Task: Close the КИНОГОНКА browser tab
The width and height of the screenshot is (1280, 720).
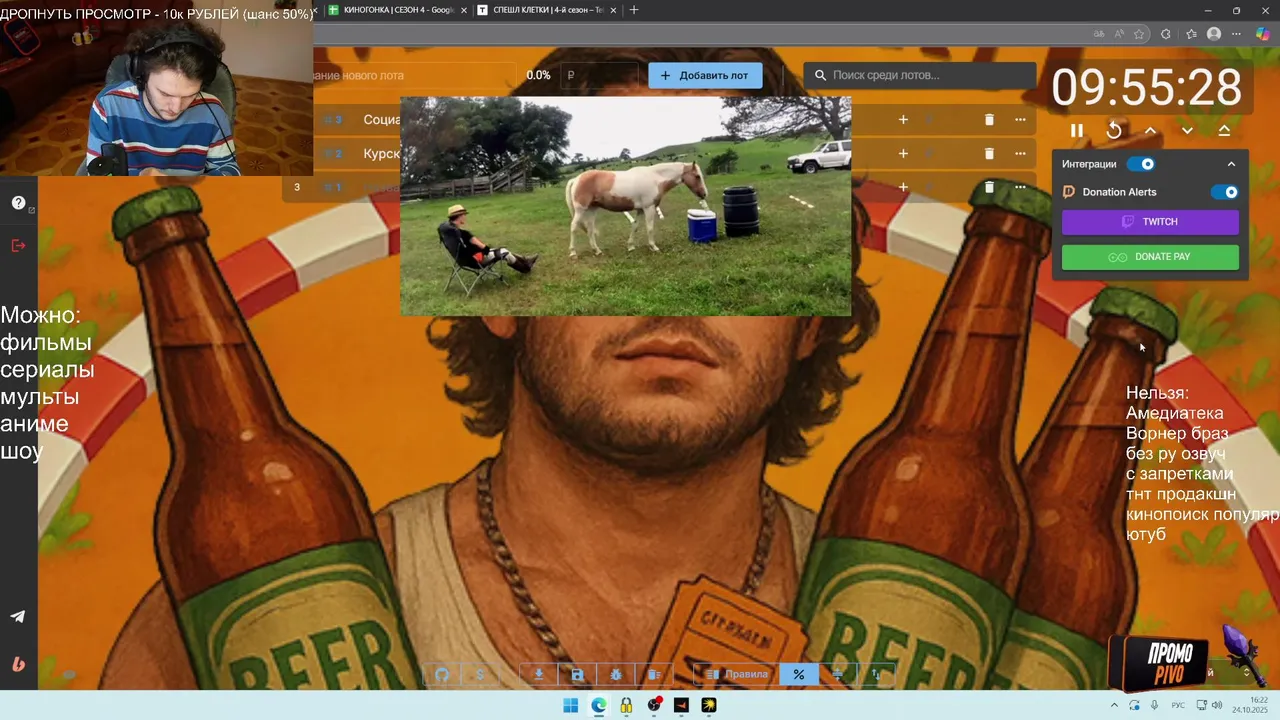Action: (464, 10)
